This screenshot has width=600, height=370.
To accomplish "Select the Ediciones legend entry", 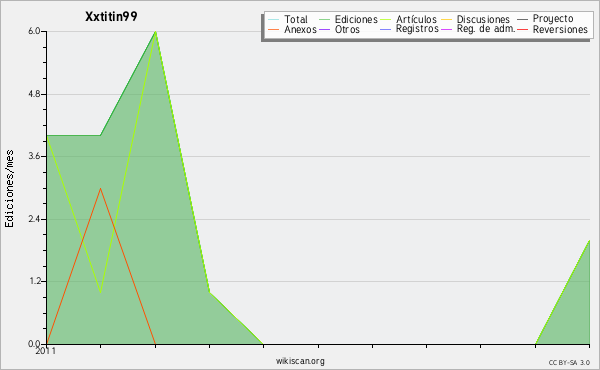I will pyautogui.click(x=356, y=19).
